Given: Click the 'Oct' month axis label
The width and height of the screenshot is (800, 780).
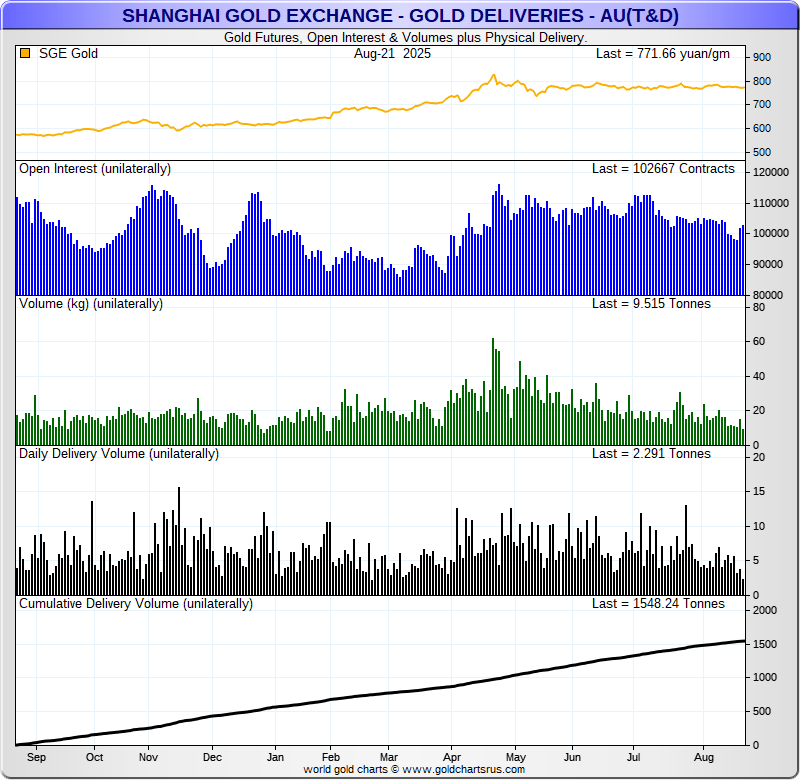Looking at the screenshot, I should pos(94,757).
